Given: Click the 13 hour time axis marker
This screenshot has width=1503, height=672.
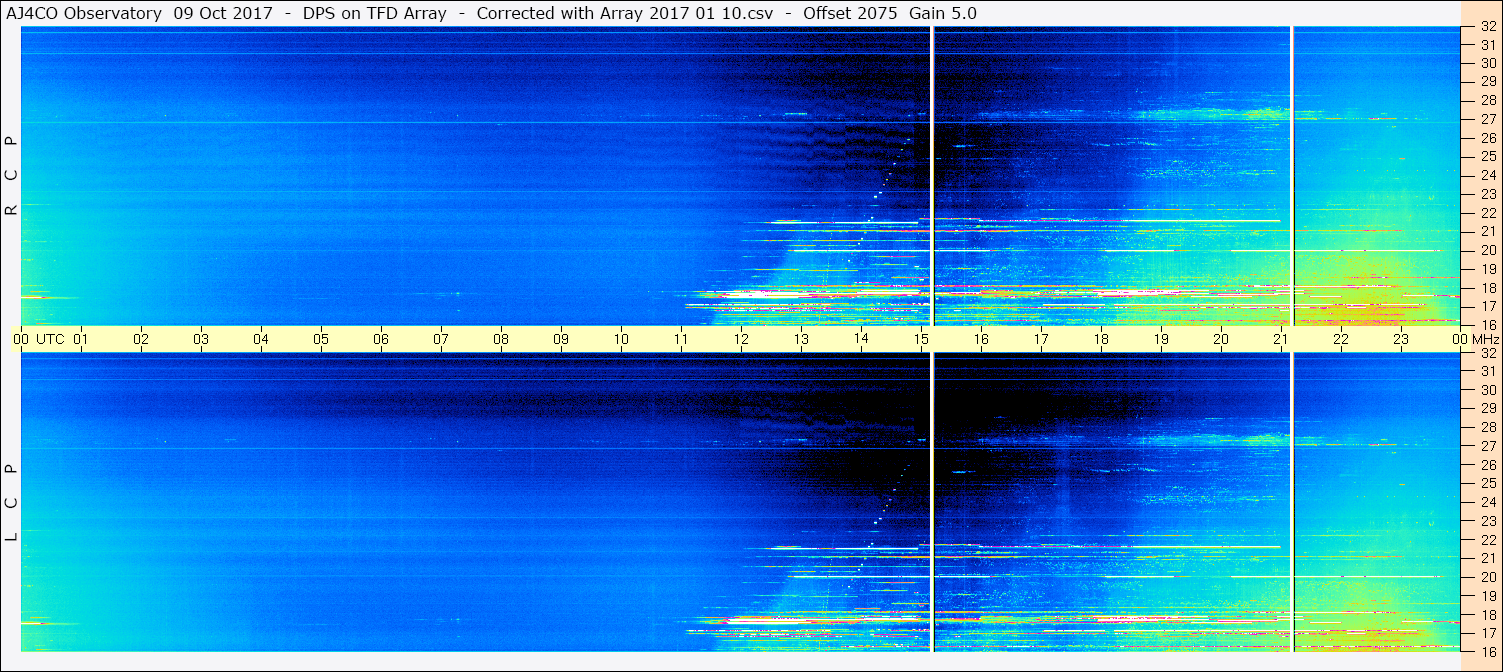Looking at the screenshot, I should pyautogui.click(x=801, y=340).
